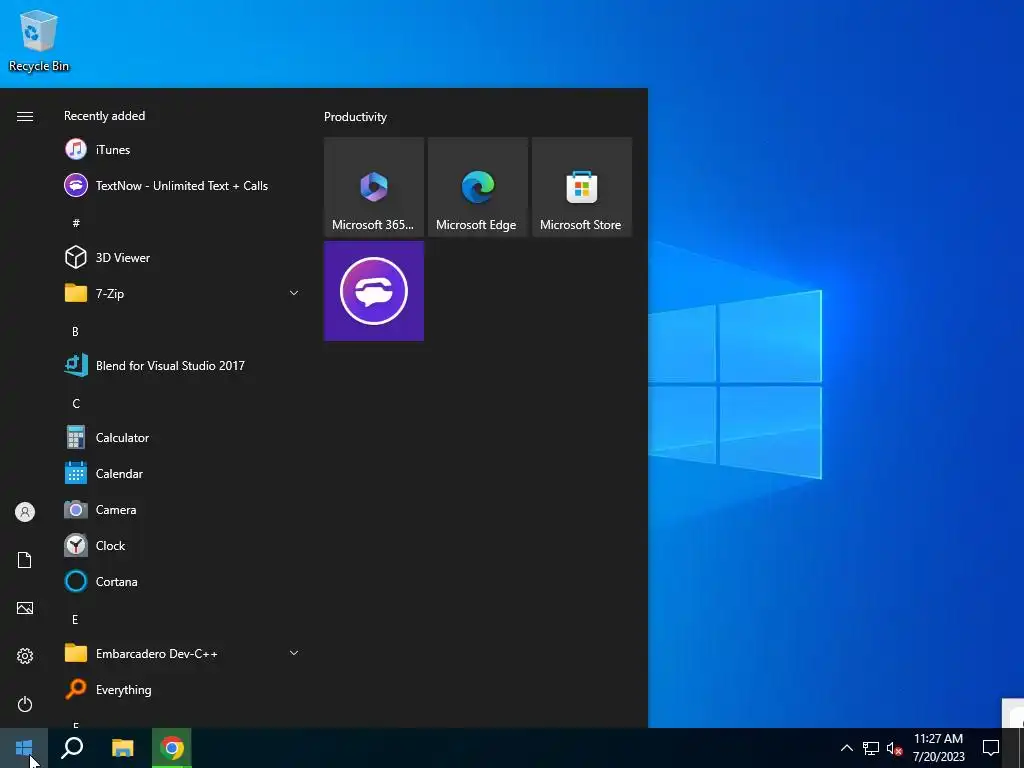Open Calculator app
This screenshot has width=1024, height=768.
coord(182,438)
